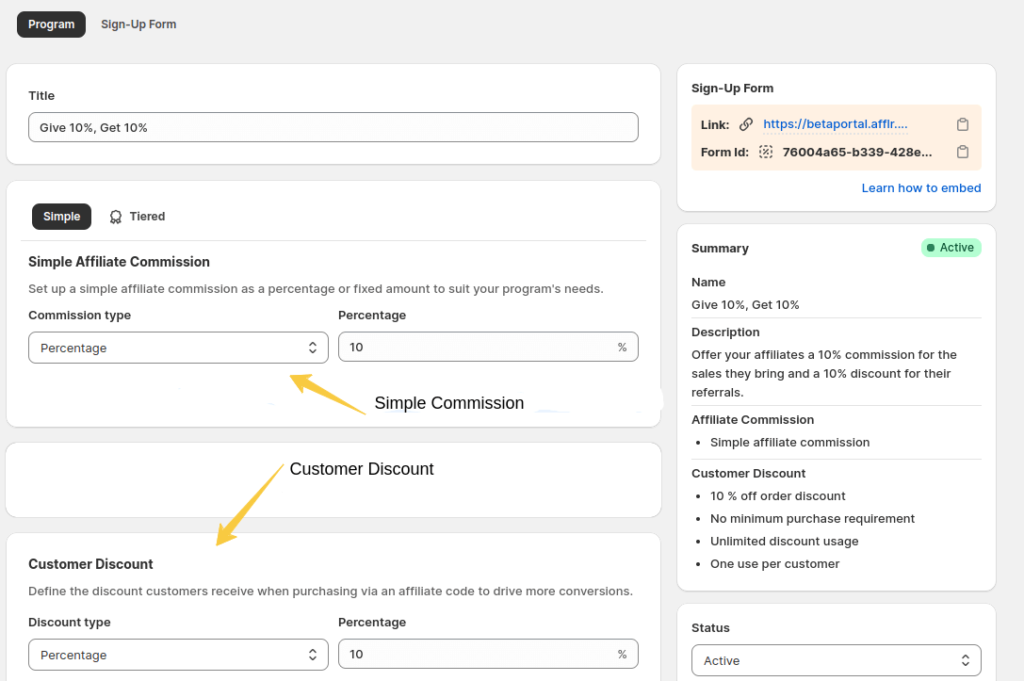Copy the Form Id with its clipboard icon

point(962,151)
